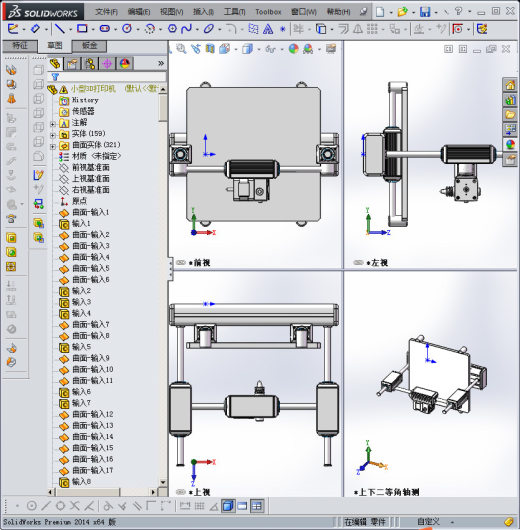Open the Line tool dropdown arrow
Image resolution: width=520 pixels, height=530 pixels.
click(71, 30)
